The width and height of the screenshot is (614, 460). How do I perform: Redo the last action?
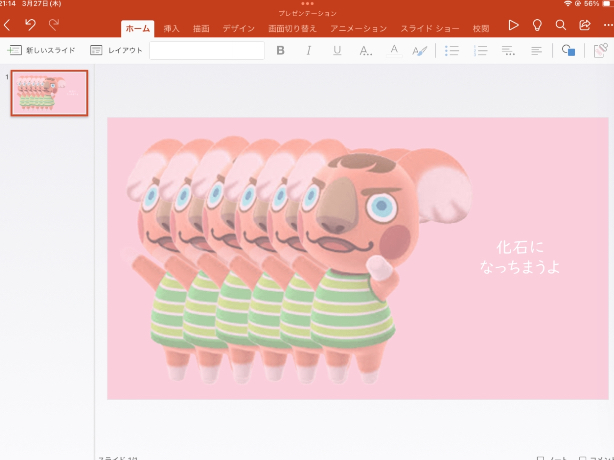pyautogui.click(x=54, y=25)
